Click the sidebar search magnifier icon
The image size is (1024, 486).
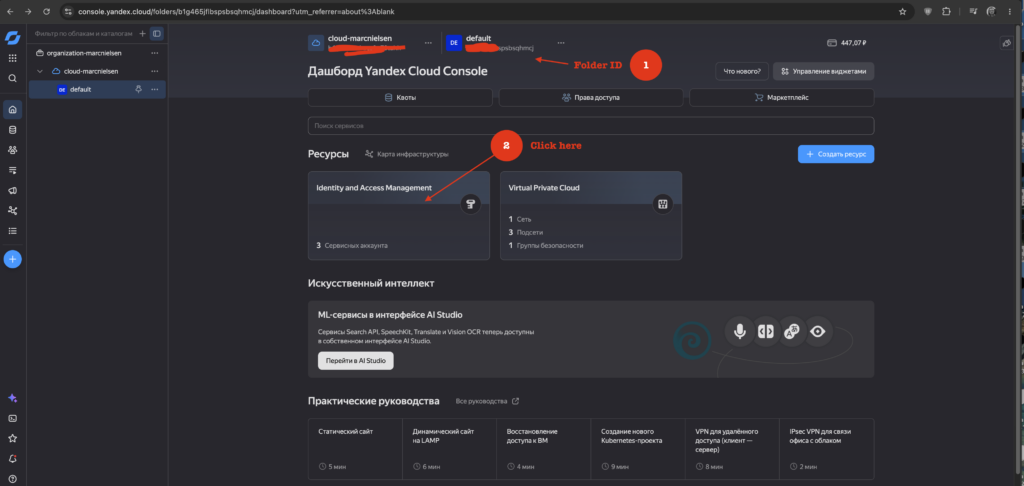pyautogui.click(x=12, y=78)
